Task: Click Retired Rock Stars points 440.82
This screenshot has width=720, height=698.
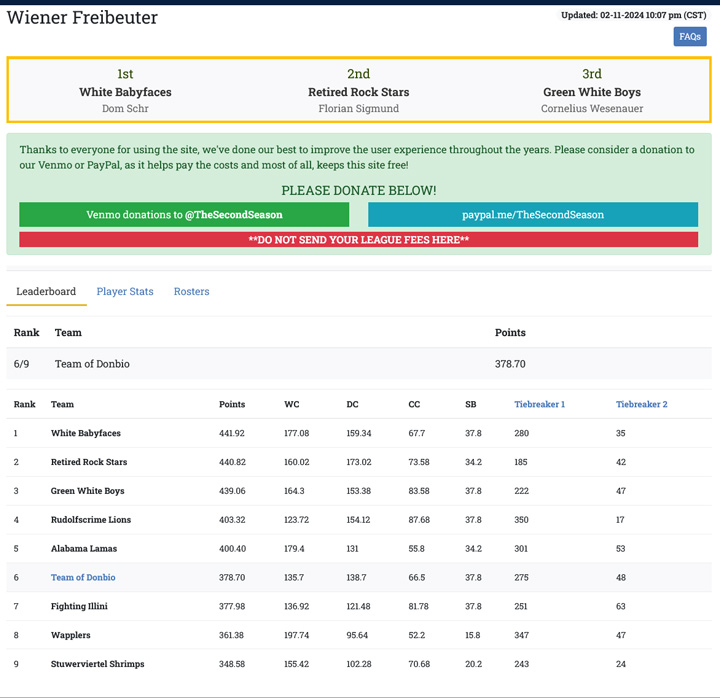Action: click(x=232, y=462)
